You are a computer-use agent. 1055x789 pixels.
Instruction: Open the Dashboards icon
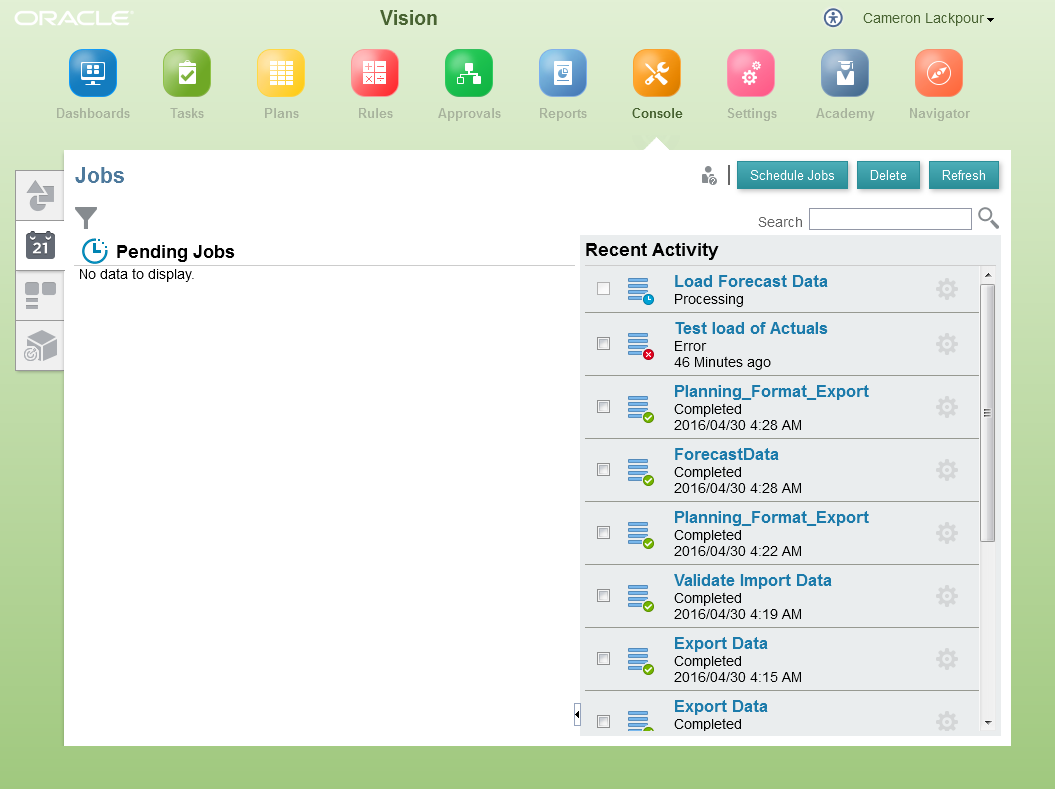click(93, 73)
